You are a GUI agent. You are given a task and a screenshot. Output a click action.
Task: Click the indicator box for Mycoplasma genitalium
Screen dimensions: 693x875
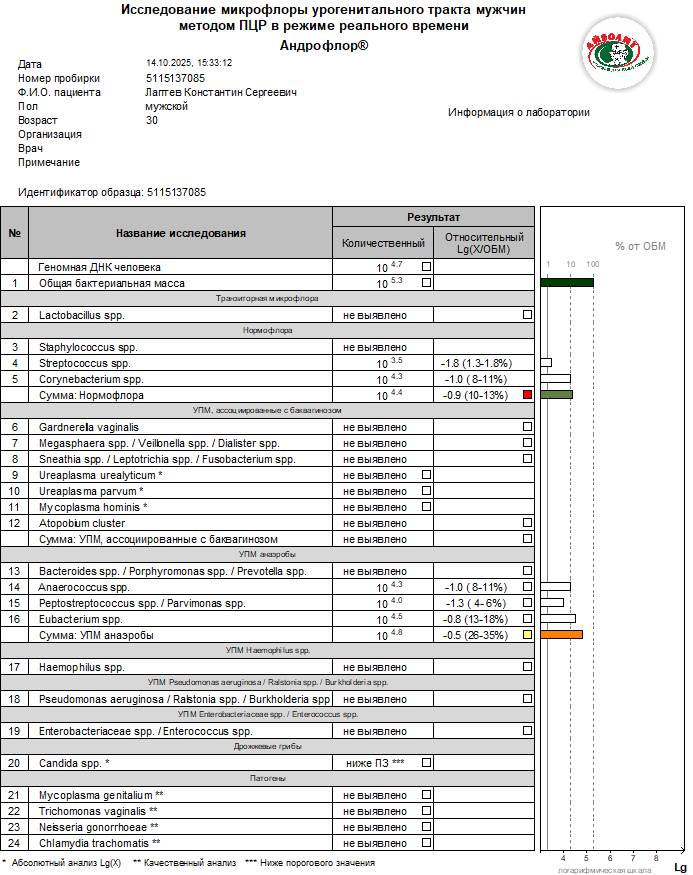click(426, 795)
